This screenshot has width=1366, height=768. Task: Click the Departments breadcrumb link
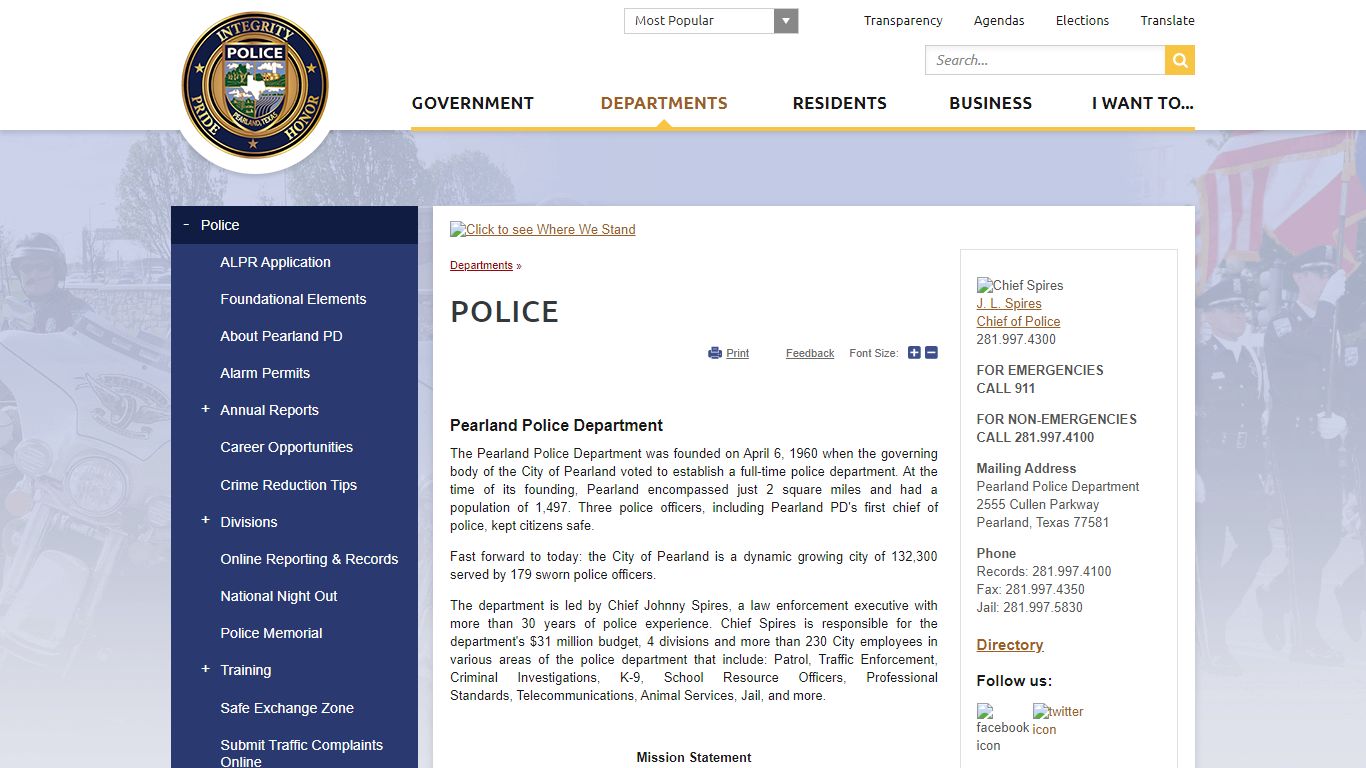[481, 265]
